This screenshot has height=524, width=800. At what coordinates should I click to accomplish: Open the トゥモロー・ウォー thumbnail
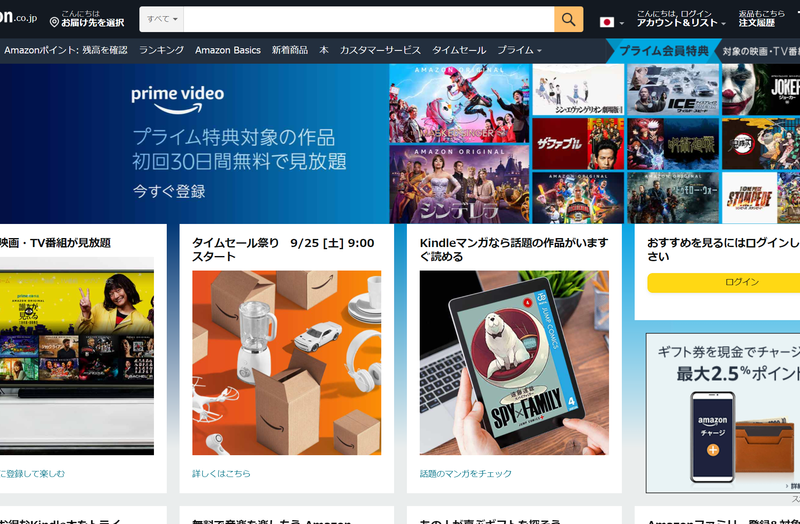[x=673, y=197]
